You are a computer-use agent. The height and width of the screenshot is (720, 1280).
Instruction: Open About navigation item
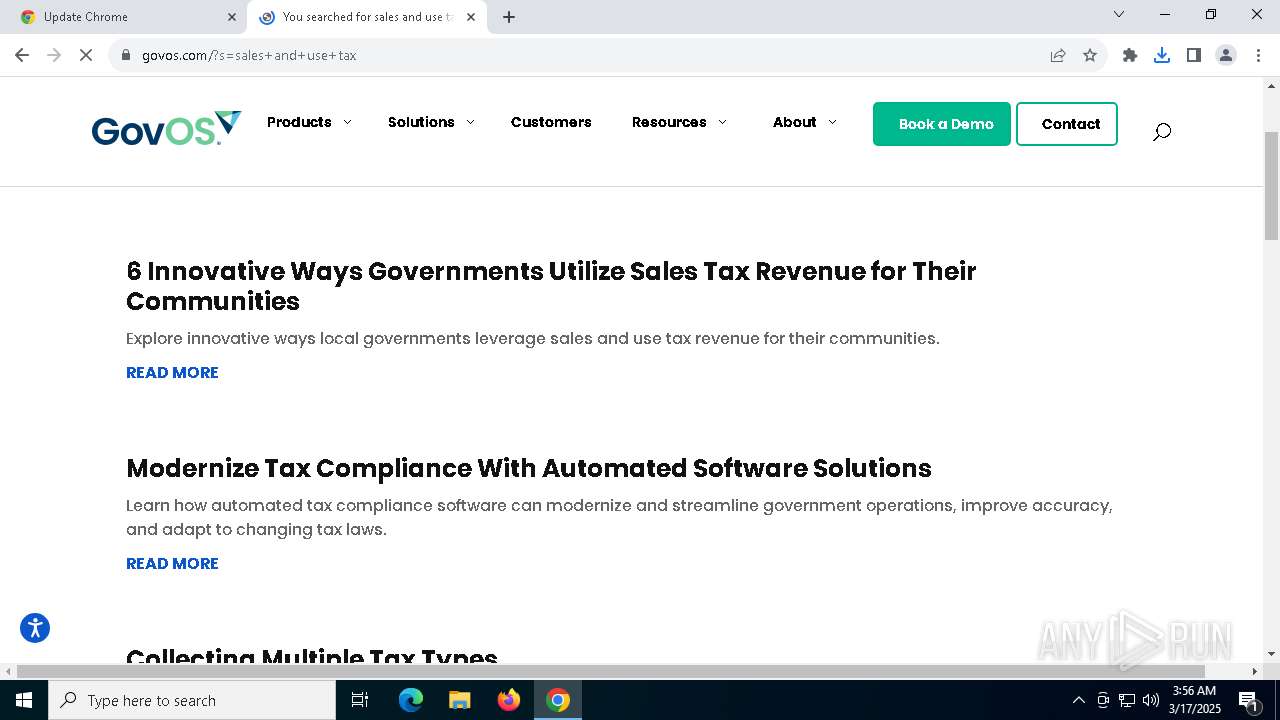coord(795,122)
